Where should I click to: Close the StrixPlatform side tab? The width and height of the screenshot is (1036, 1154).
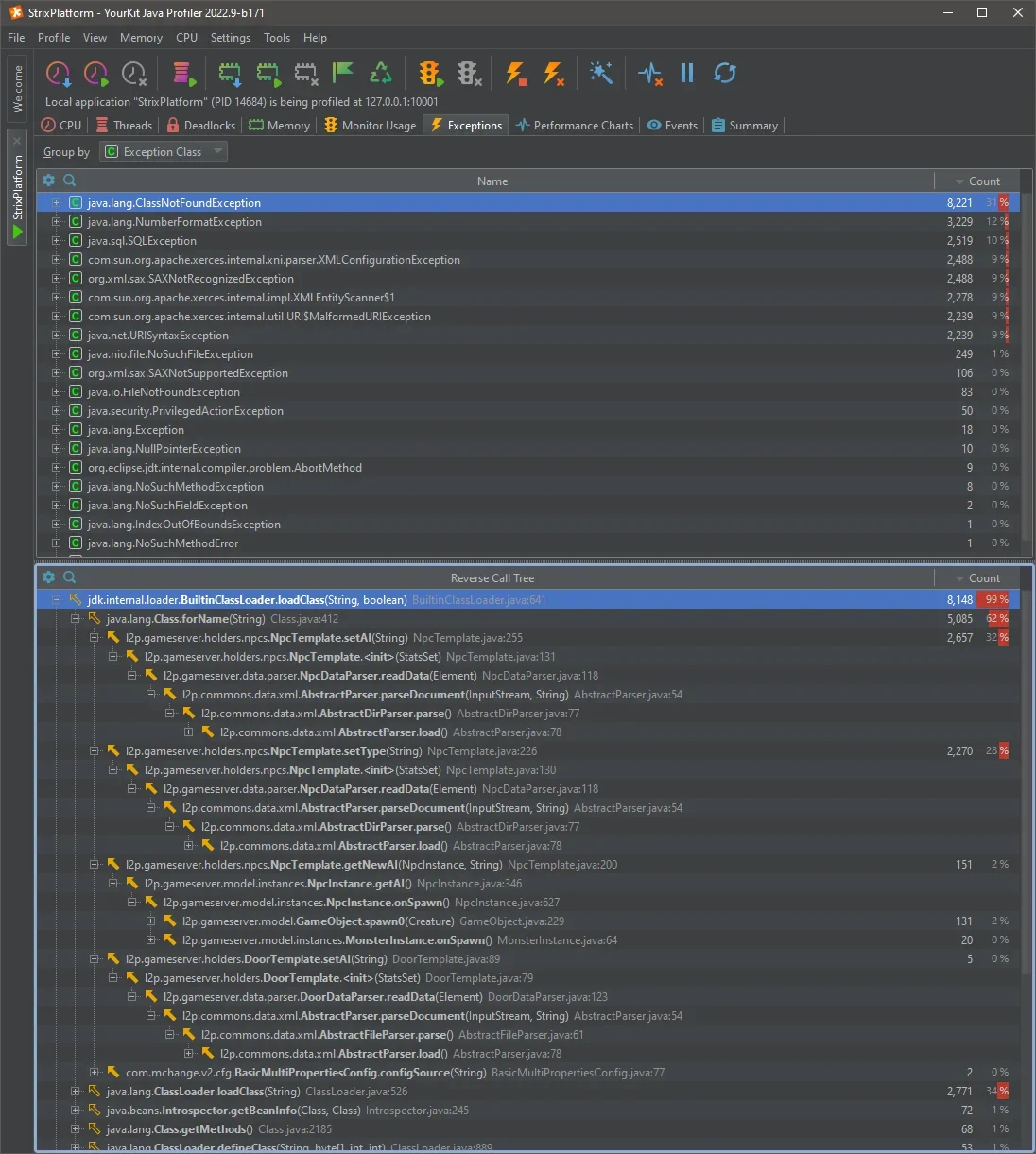click(17, 141)
